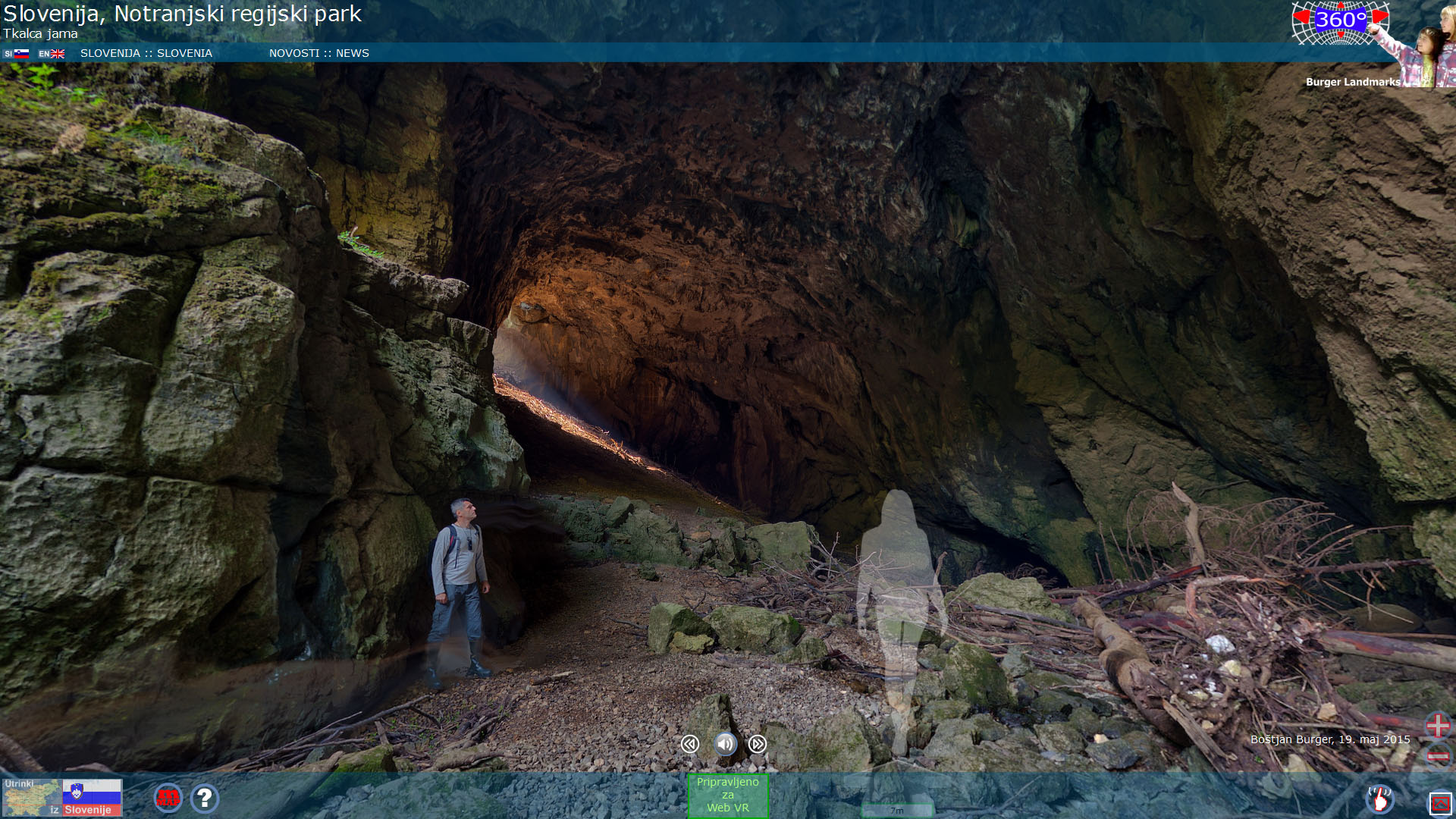Go to previous panorama with rewind arrows
The image size is (1456, 819).
click(689, 744)
